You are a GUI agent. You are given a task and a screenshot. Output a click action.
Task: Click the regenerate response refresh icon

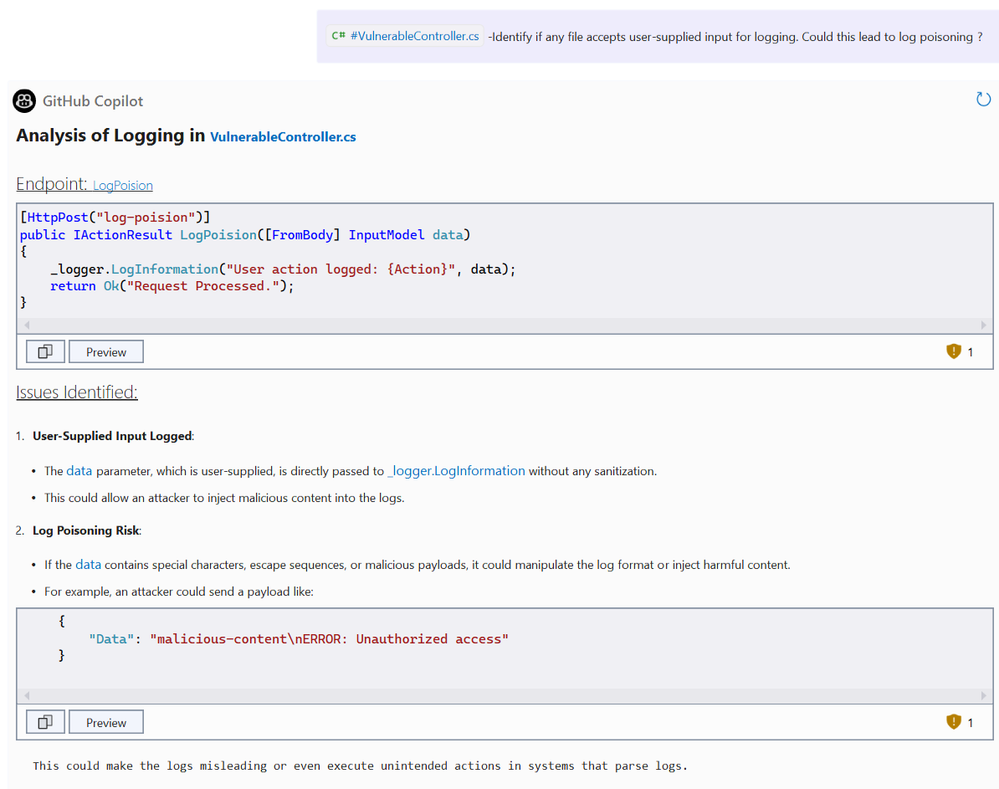[983, 99]
